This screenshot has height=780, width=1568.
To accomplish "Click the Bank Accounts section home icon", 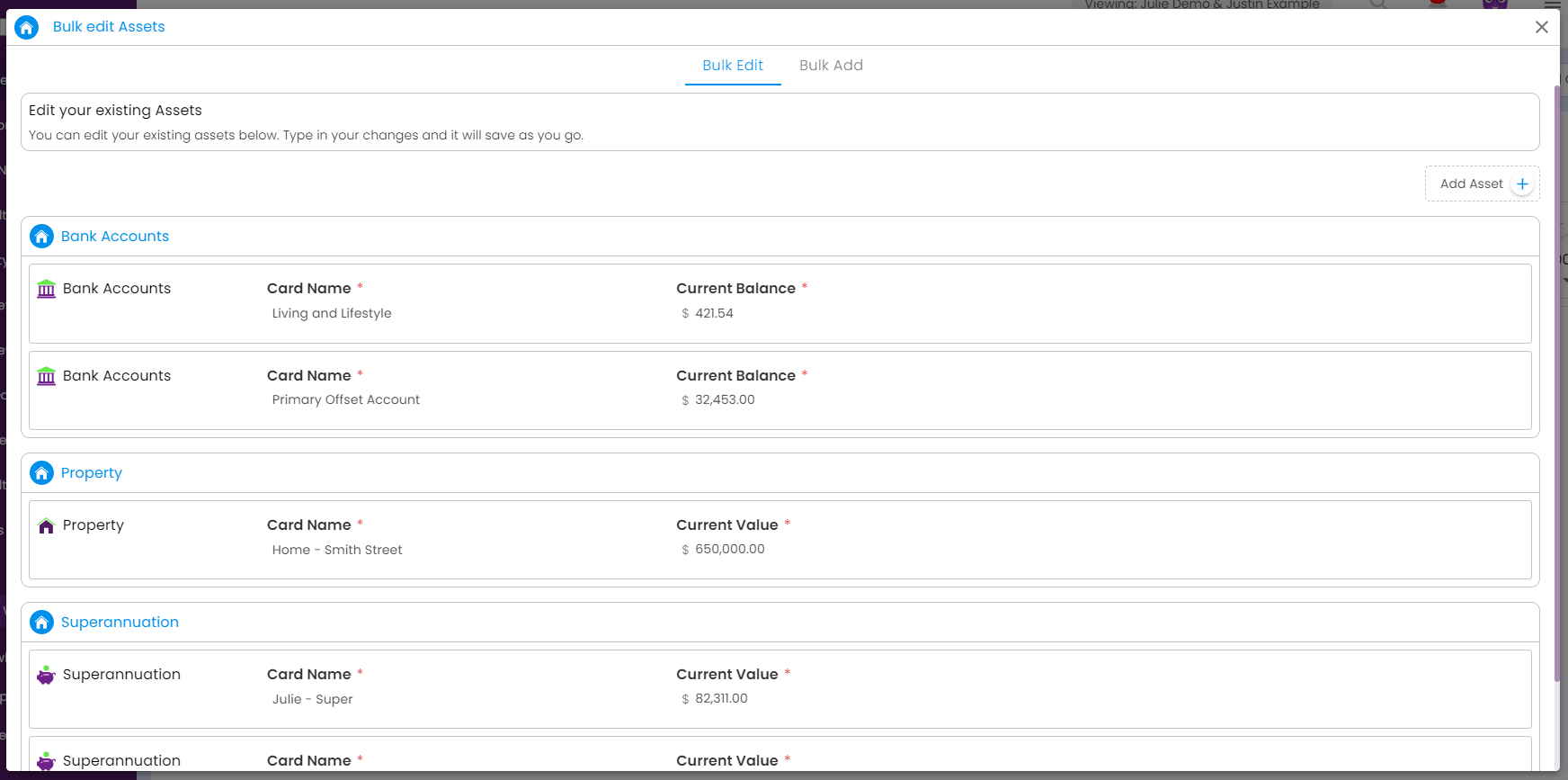I will [41, 237].
